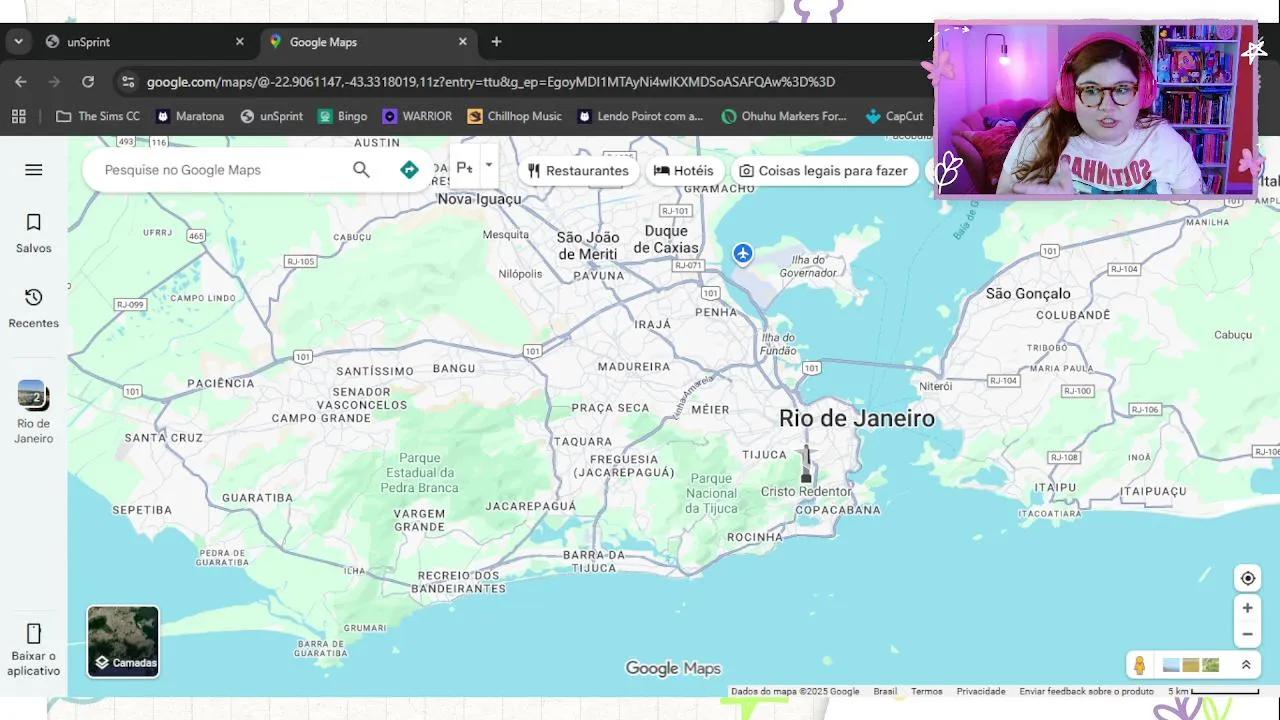
Task: Toggle the 5 km map scale units
Action: pos(1213,691)
